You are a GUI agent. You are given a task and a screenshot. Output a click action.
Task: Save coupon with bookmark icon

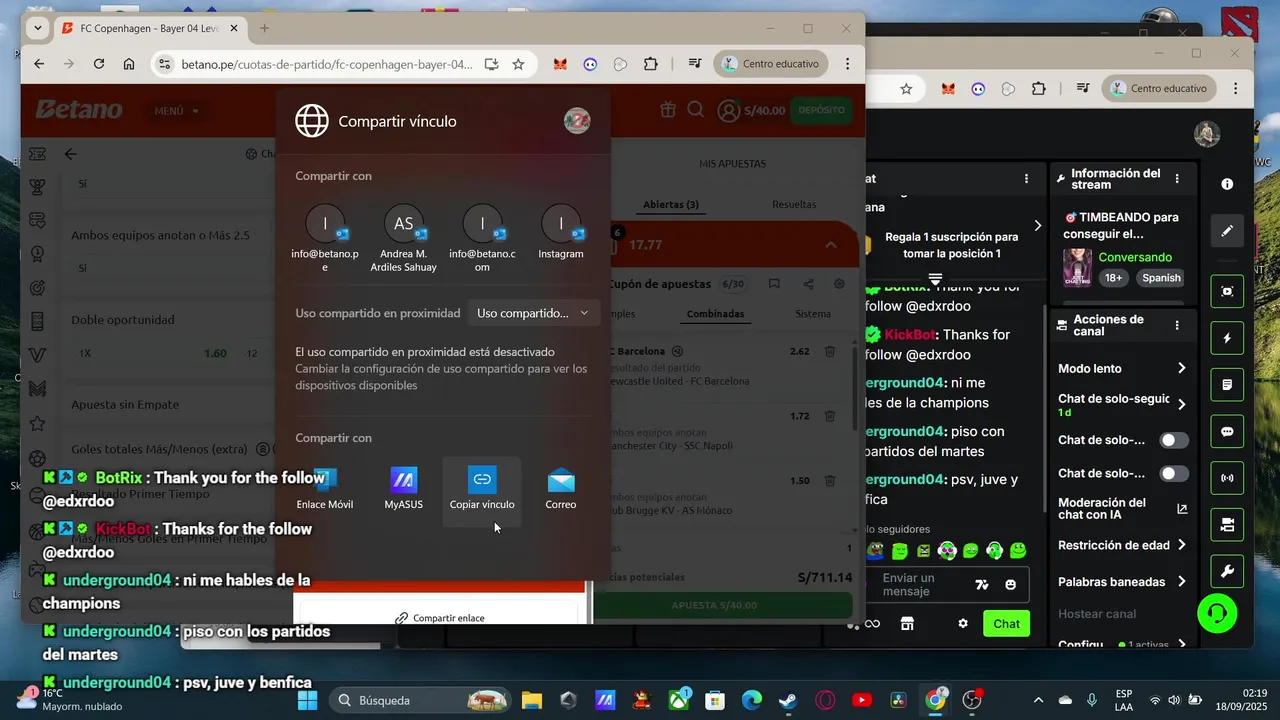[774, 284]
